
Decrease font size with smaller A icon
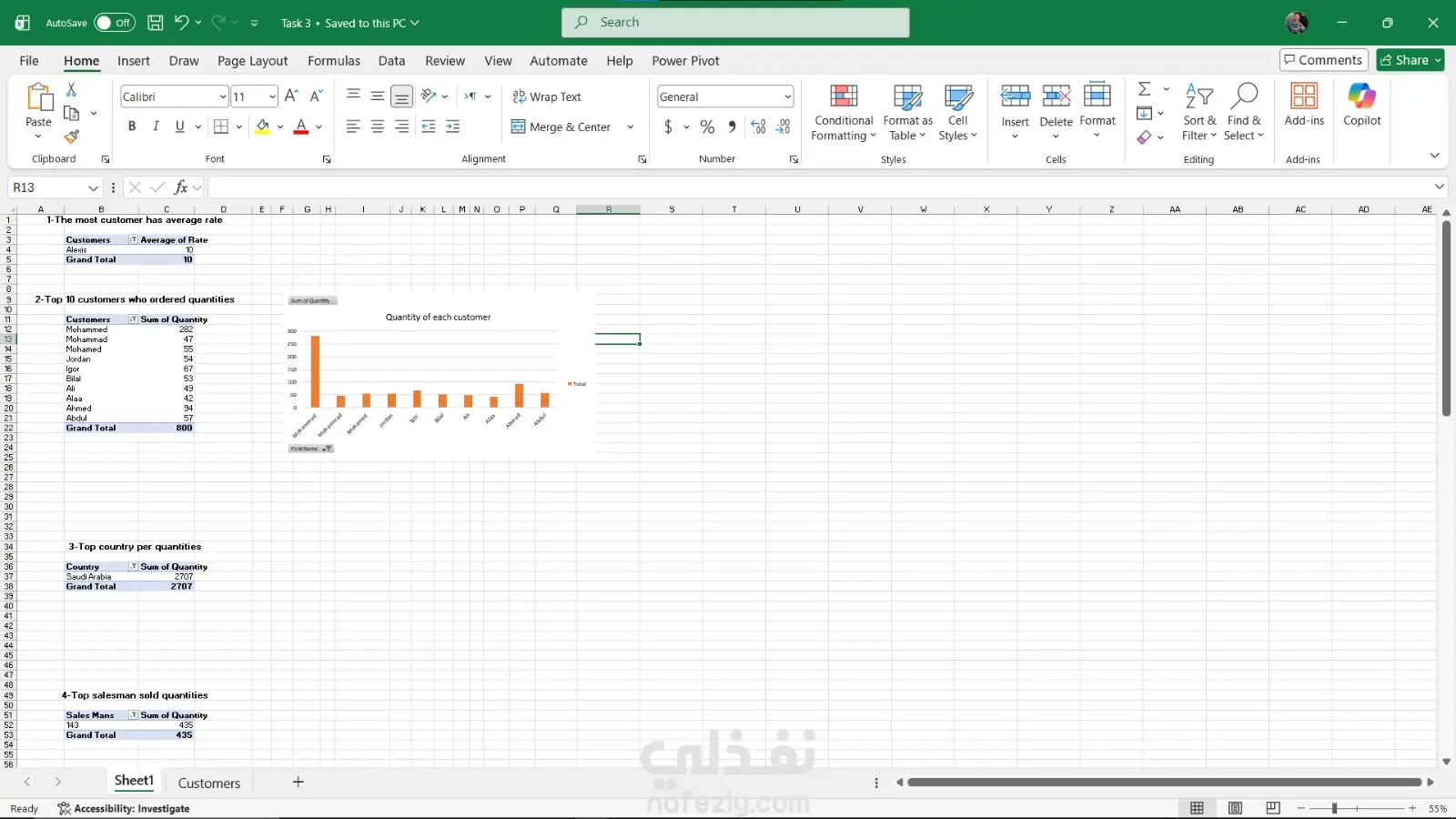click(317, 96)
